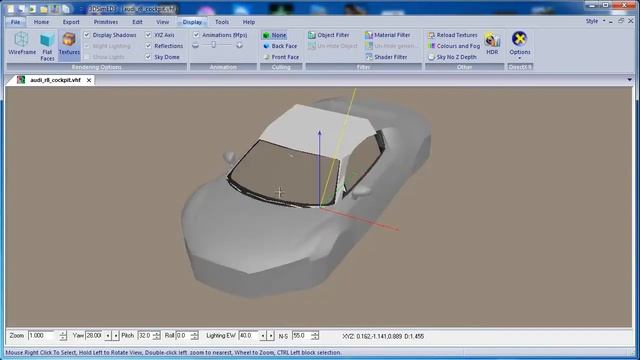The image size is (640, 360).
Task: Choose Front Face culling
Action: point(281,57)
